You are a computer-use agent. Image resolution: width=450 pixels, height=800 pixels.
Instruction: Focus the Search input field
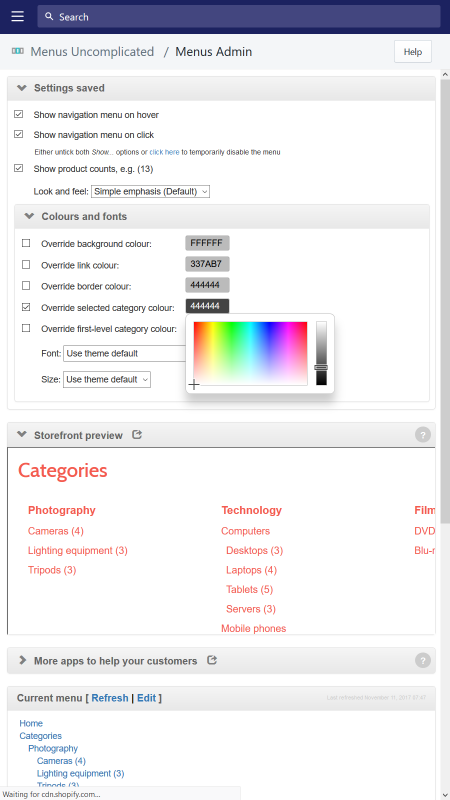239,17
